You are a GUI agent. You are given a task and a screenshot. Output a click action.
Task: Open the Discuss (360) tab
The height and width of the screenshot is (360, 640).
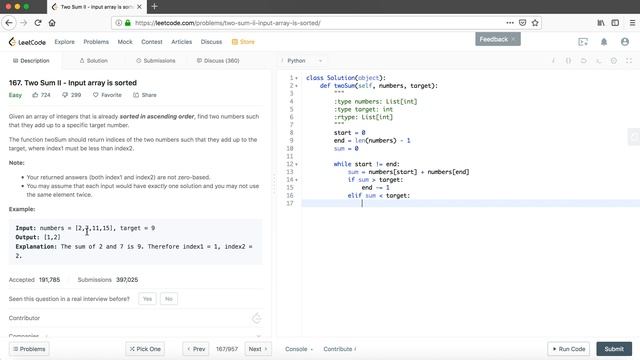point(218,60)
